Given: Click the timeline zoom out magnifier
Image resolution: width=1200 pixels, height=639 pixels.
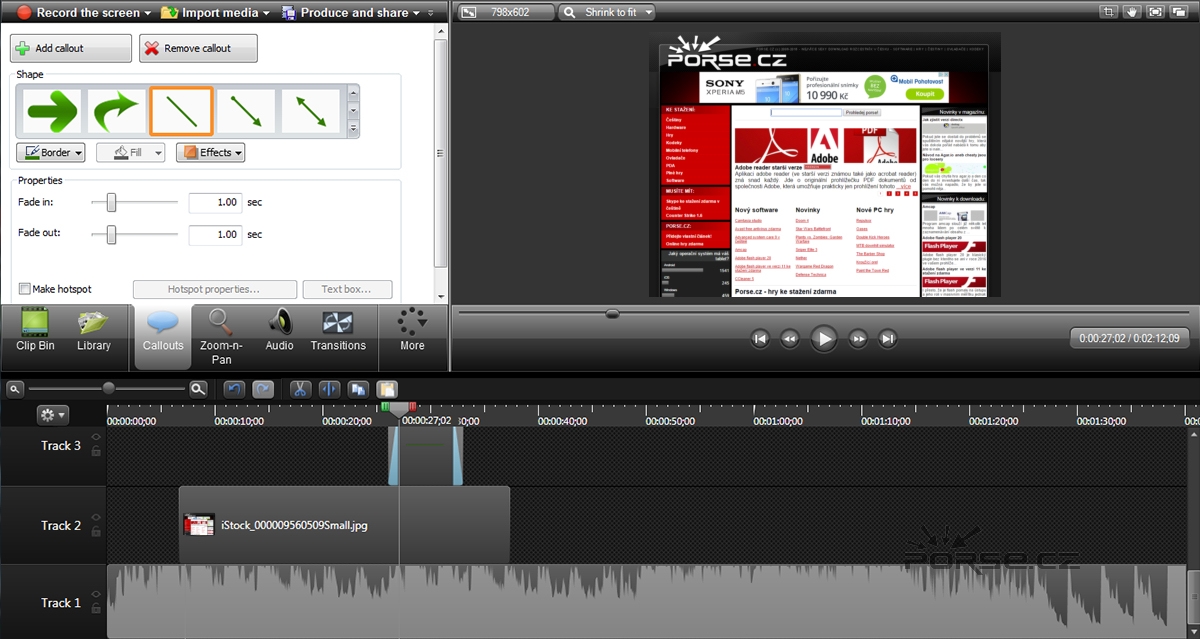Looking at the screenshot, I should point(15,388).
